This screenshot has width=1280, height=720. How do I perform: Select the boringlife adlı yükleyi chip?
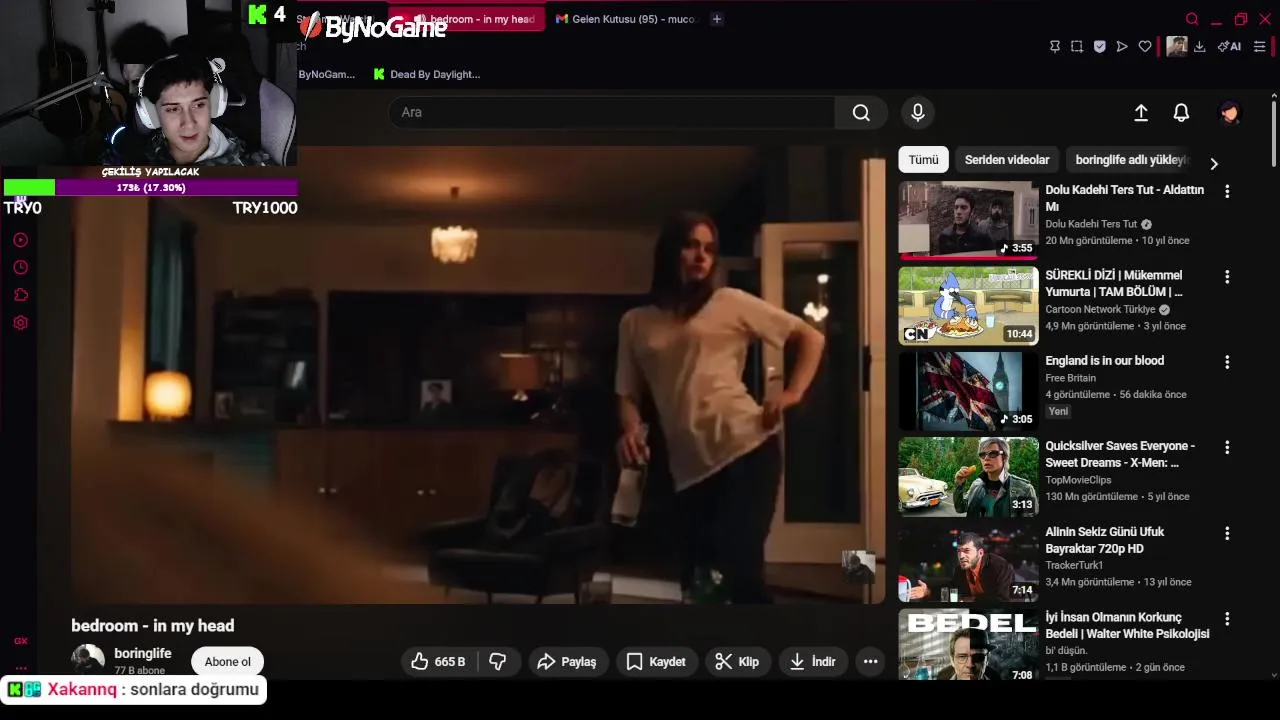coord(1131,160)
